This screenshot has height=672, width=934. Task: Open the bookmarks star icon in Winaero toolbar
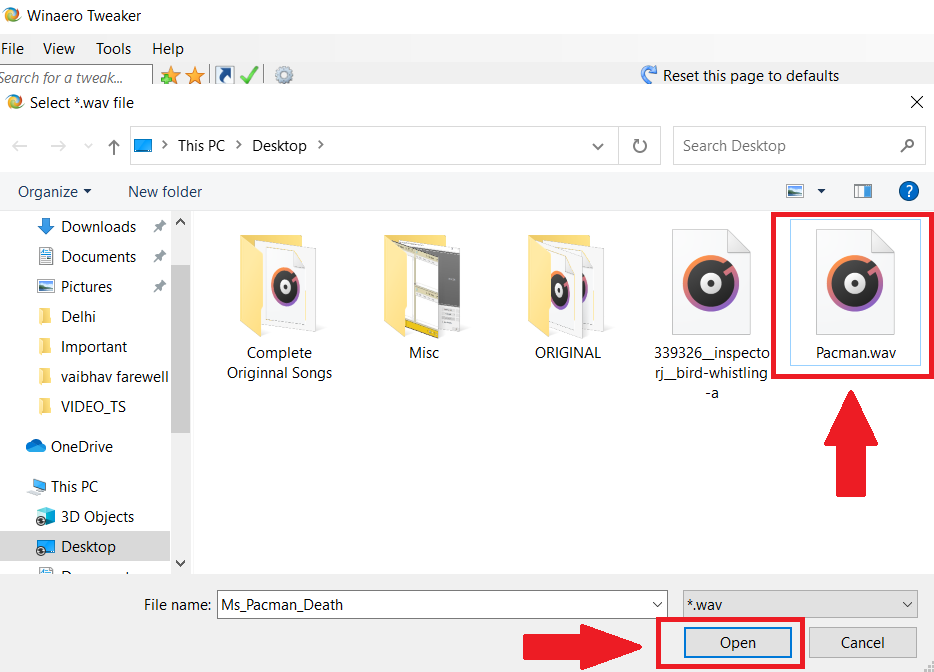click(x=195, y=76)
